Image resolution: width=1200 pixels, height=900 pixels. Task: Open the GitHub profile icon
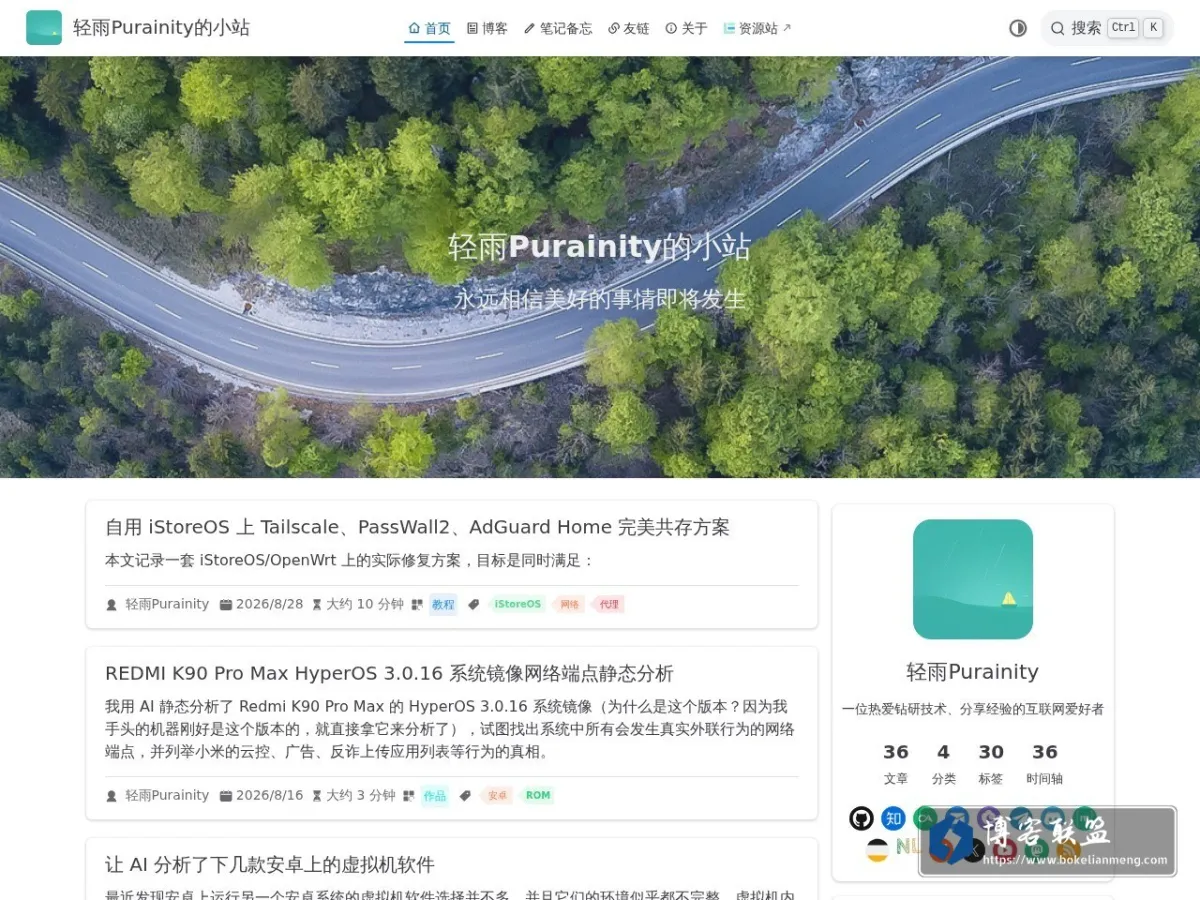[861, 818]
